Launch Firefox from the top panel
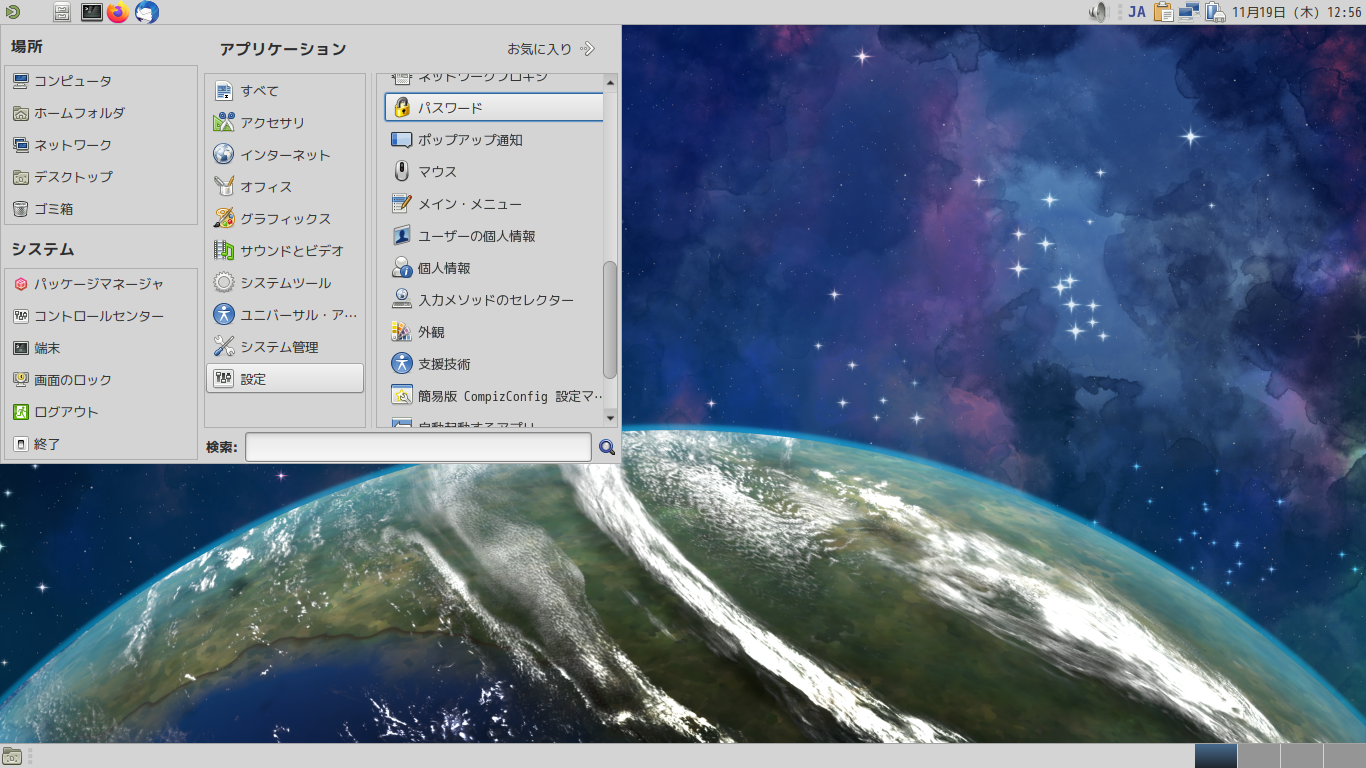The image size is (1366, 768). (x=118, y=12)
